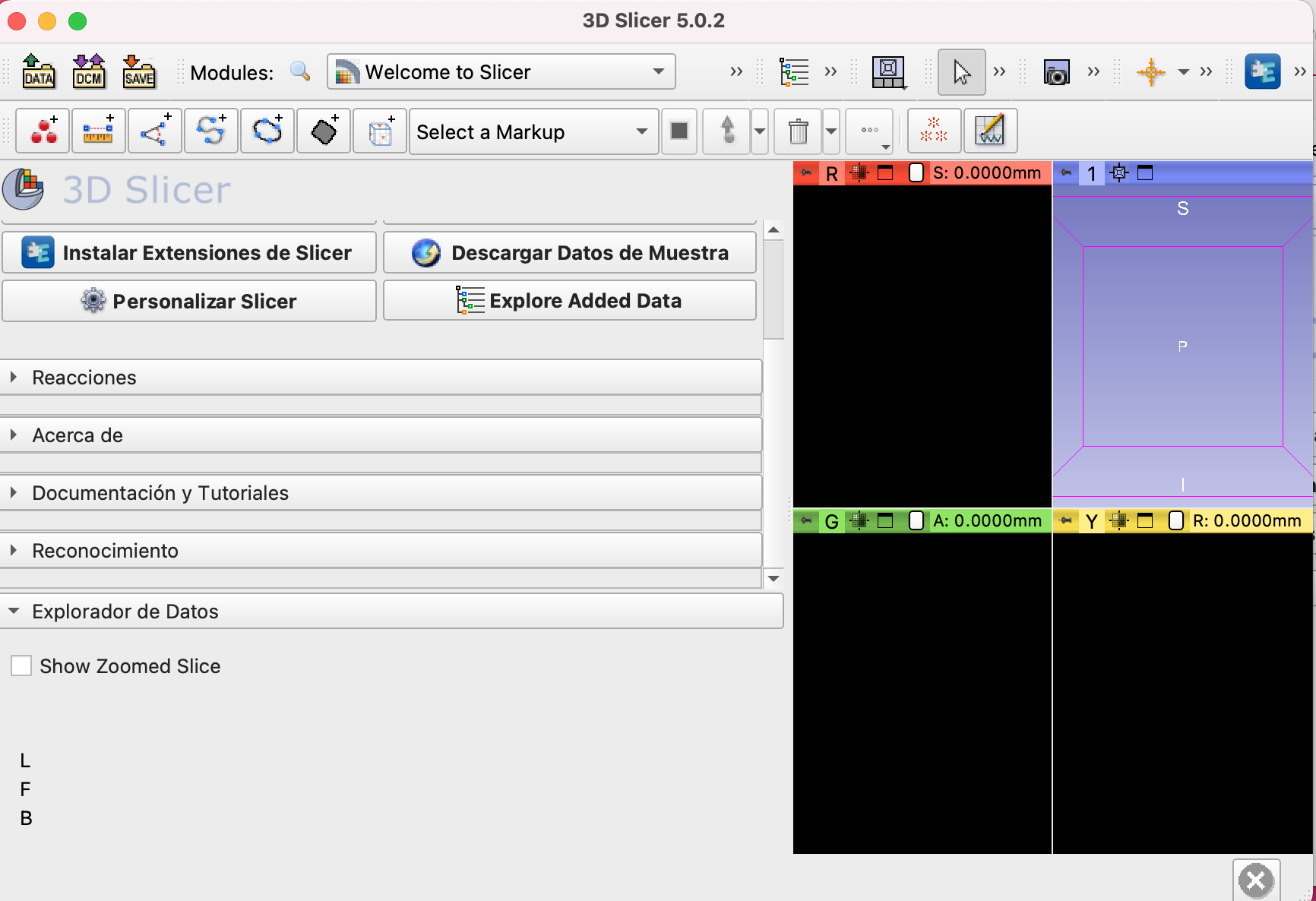Select the angle markup tool

coord(155,131)
